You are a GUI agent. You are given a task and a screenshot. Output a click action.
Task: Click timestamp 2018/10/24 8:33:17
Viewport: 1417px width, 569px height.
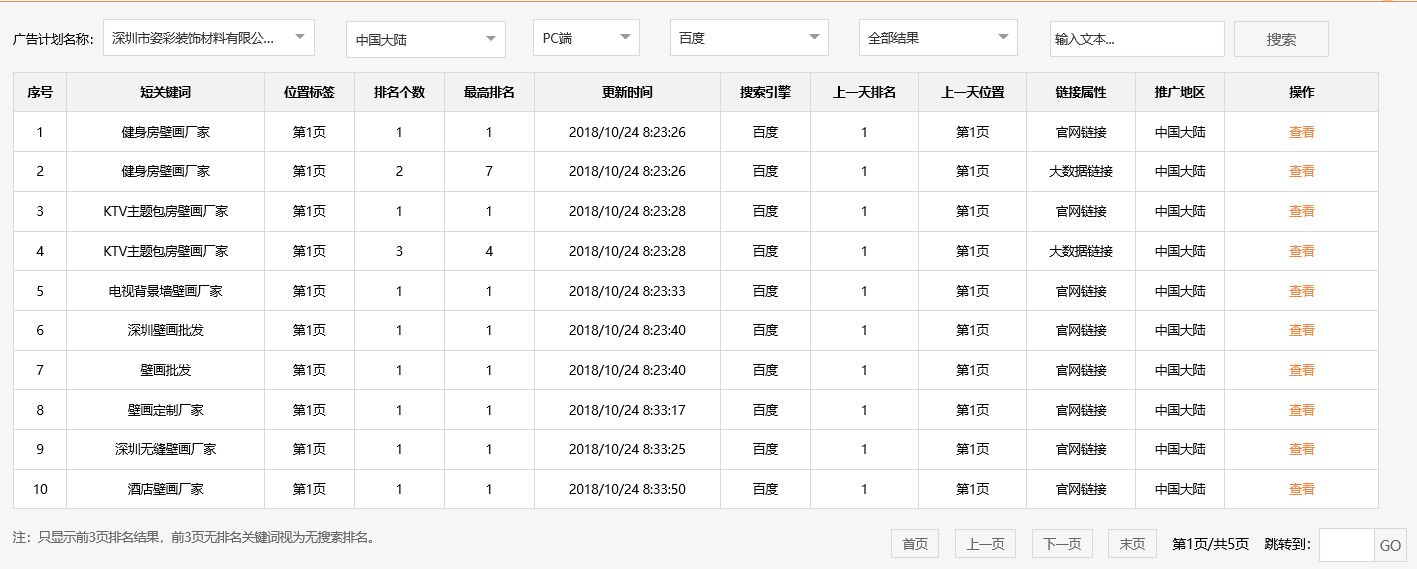click(x=627, y=410)
